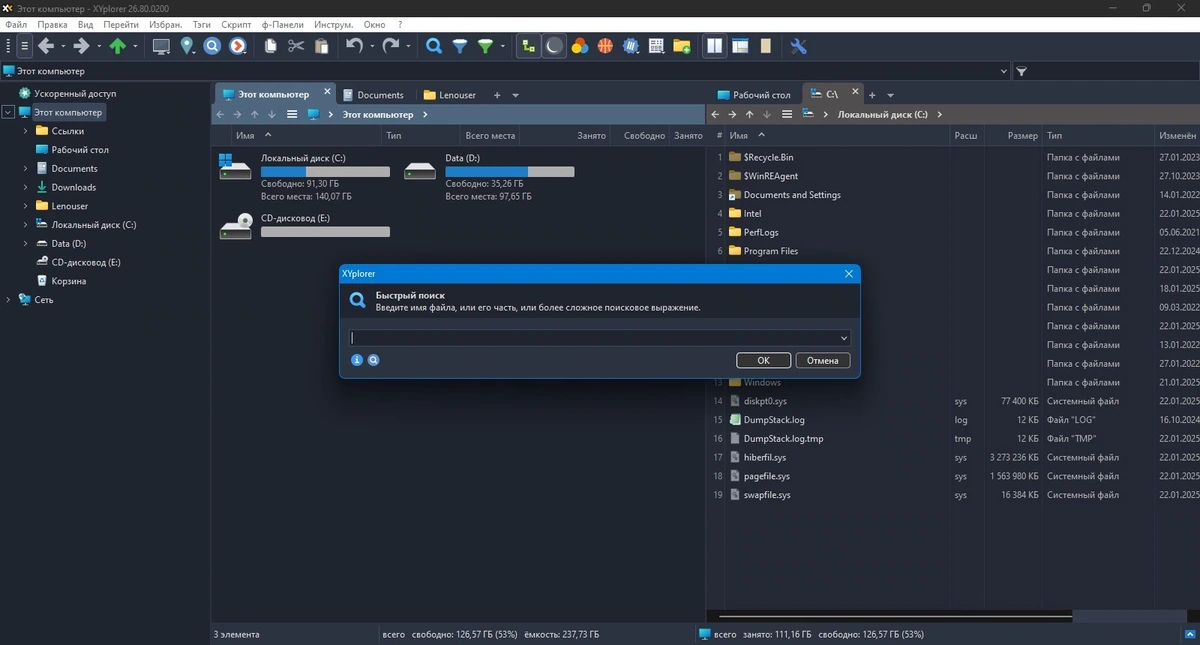1200x645 pixels.
Task: Click the grid columns toolbar icon
Action: [657, 46]
